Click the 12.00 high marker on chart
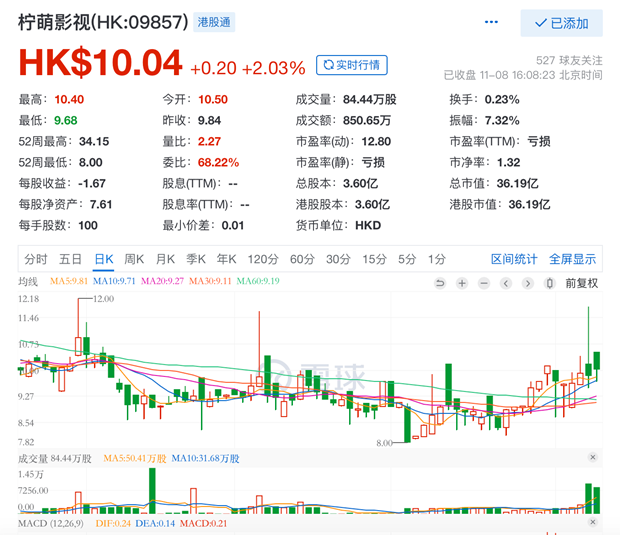The width and height of the screenshot is (620, 535). coord(103,299)
